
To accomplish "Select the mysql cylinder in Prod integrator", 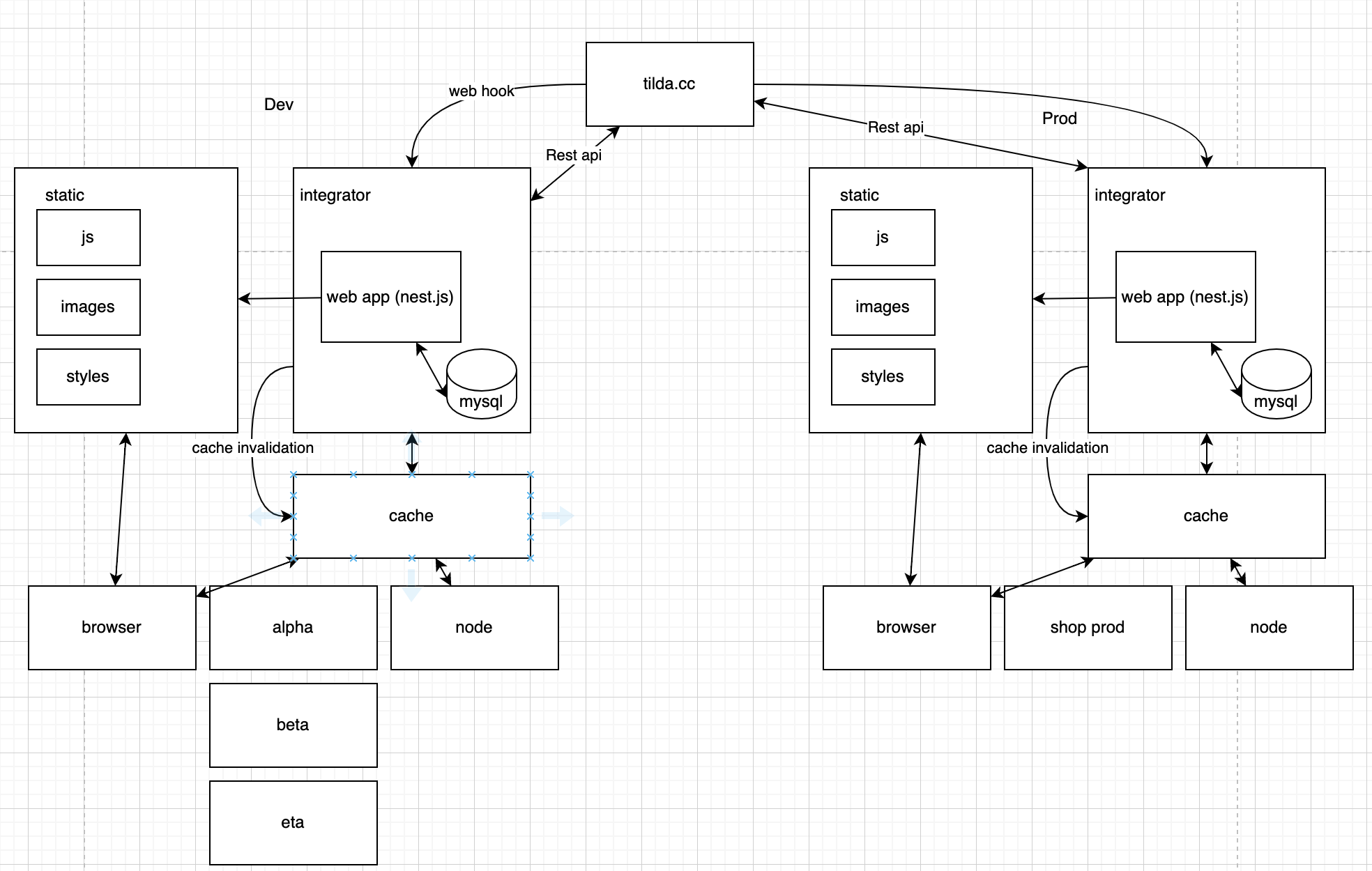I will 1276,385.
